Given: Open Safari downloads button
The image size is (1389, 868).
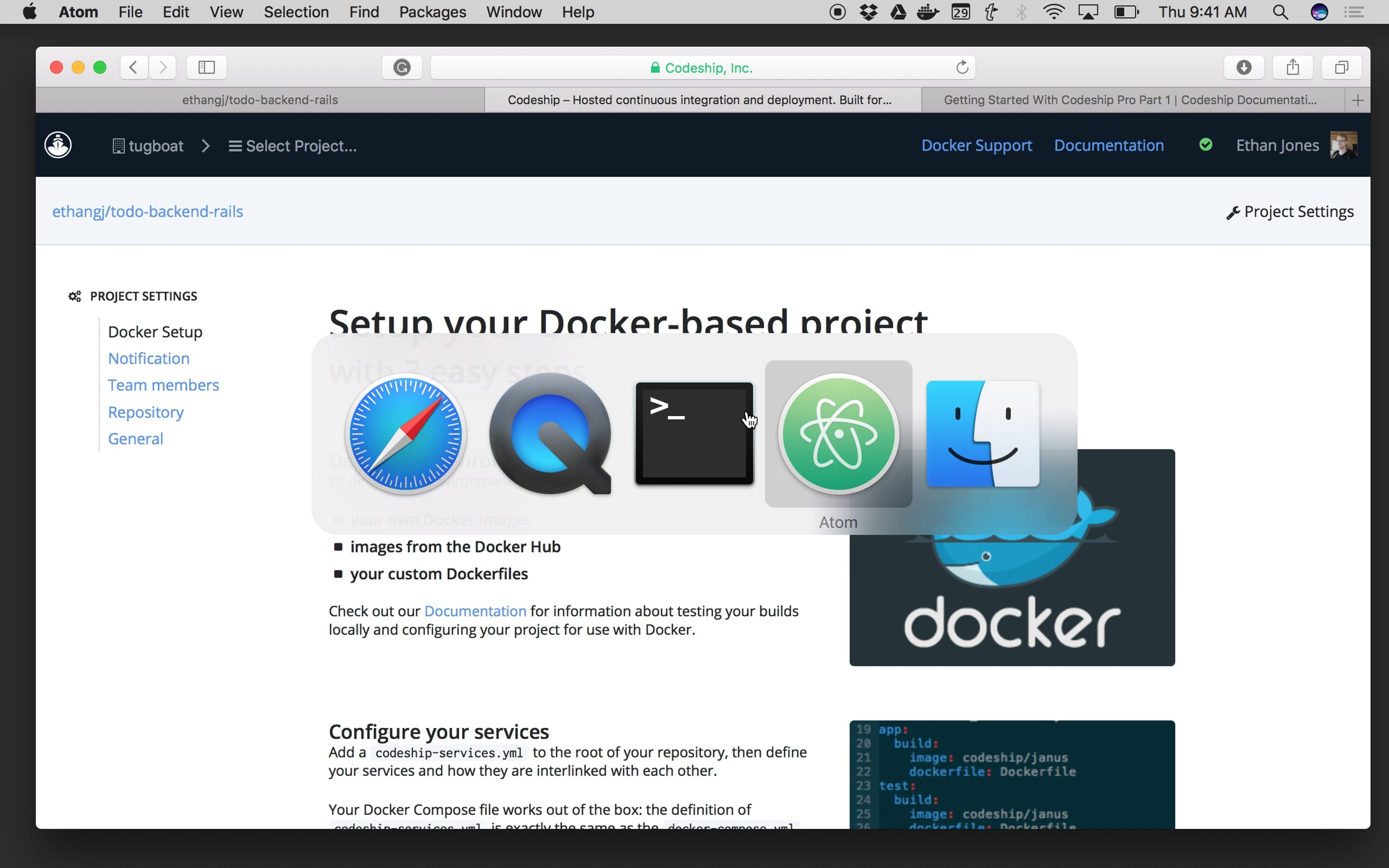Looking at the screenshot, I should [x=1244, y=68].
